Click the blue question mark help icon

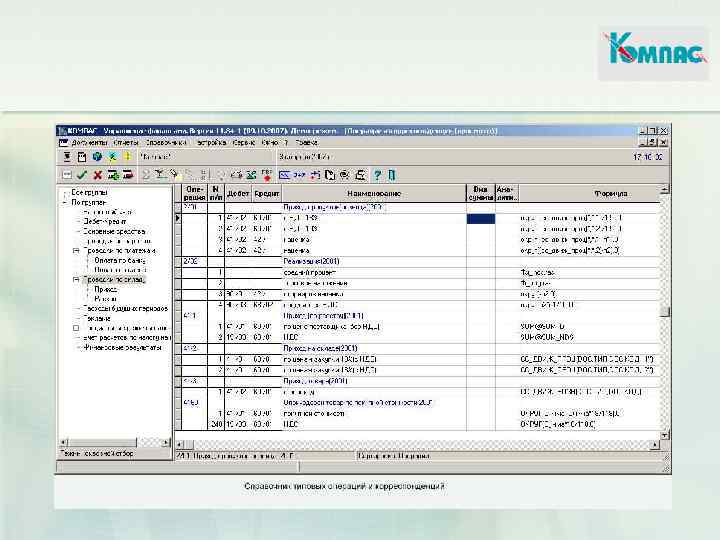[x=377, y=175]
